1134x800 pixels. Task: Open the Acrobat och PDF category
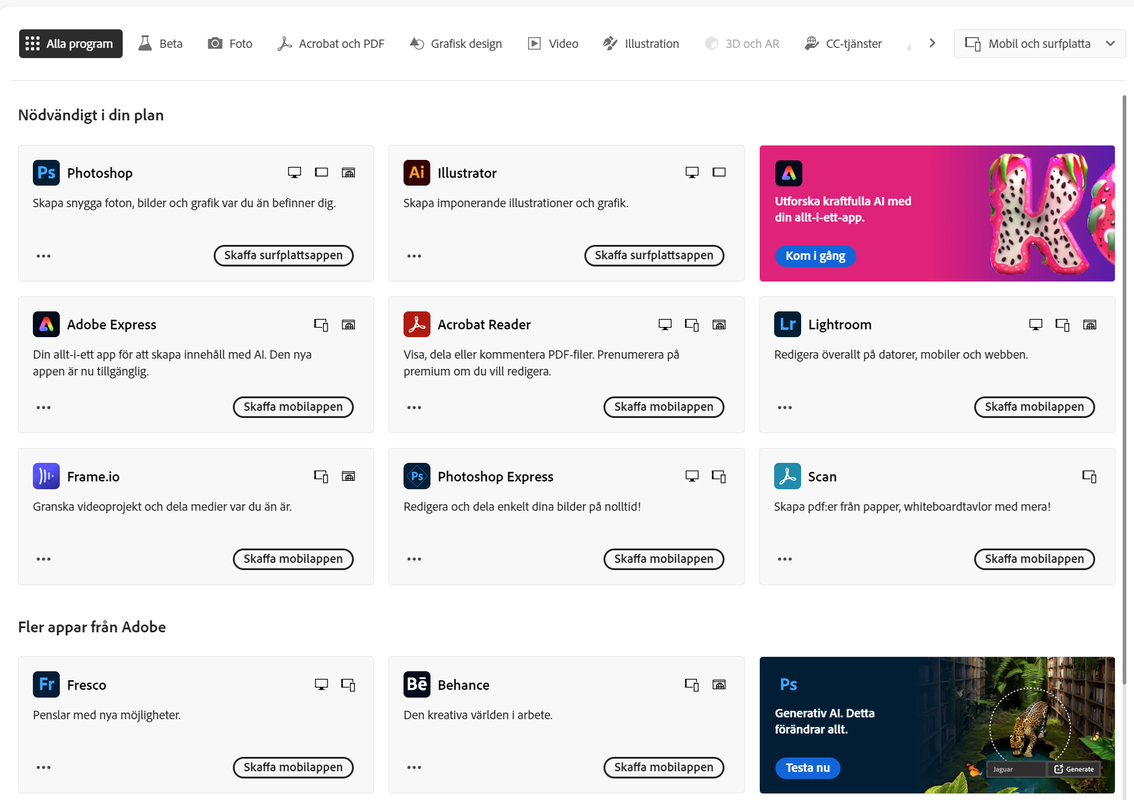pos(331,43)
